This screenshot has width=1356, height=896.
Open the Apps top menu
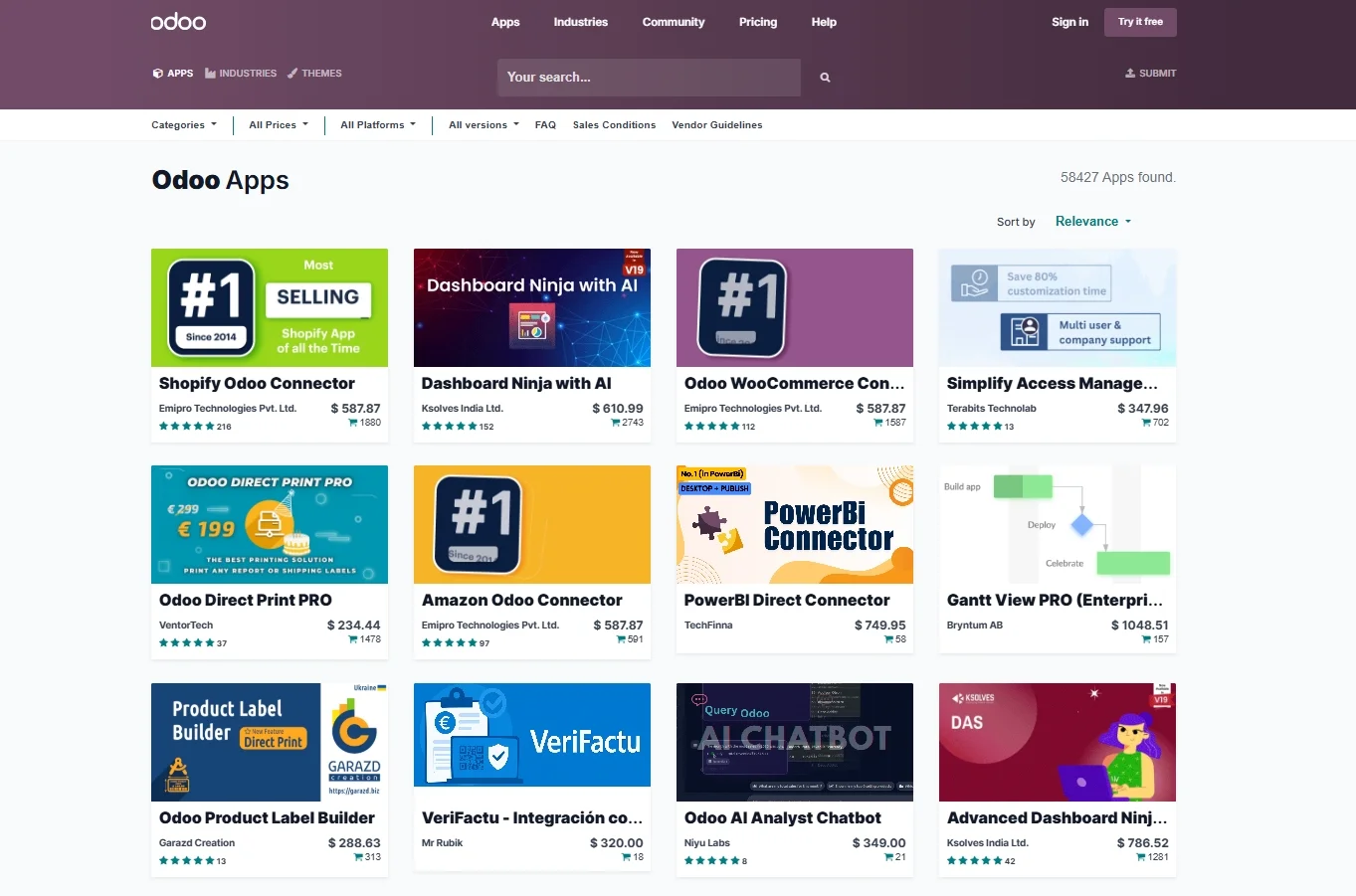(x=505, y=22)
